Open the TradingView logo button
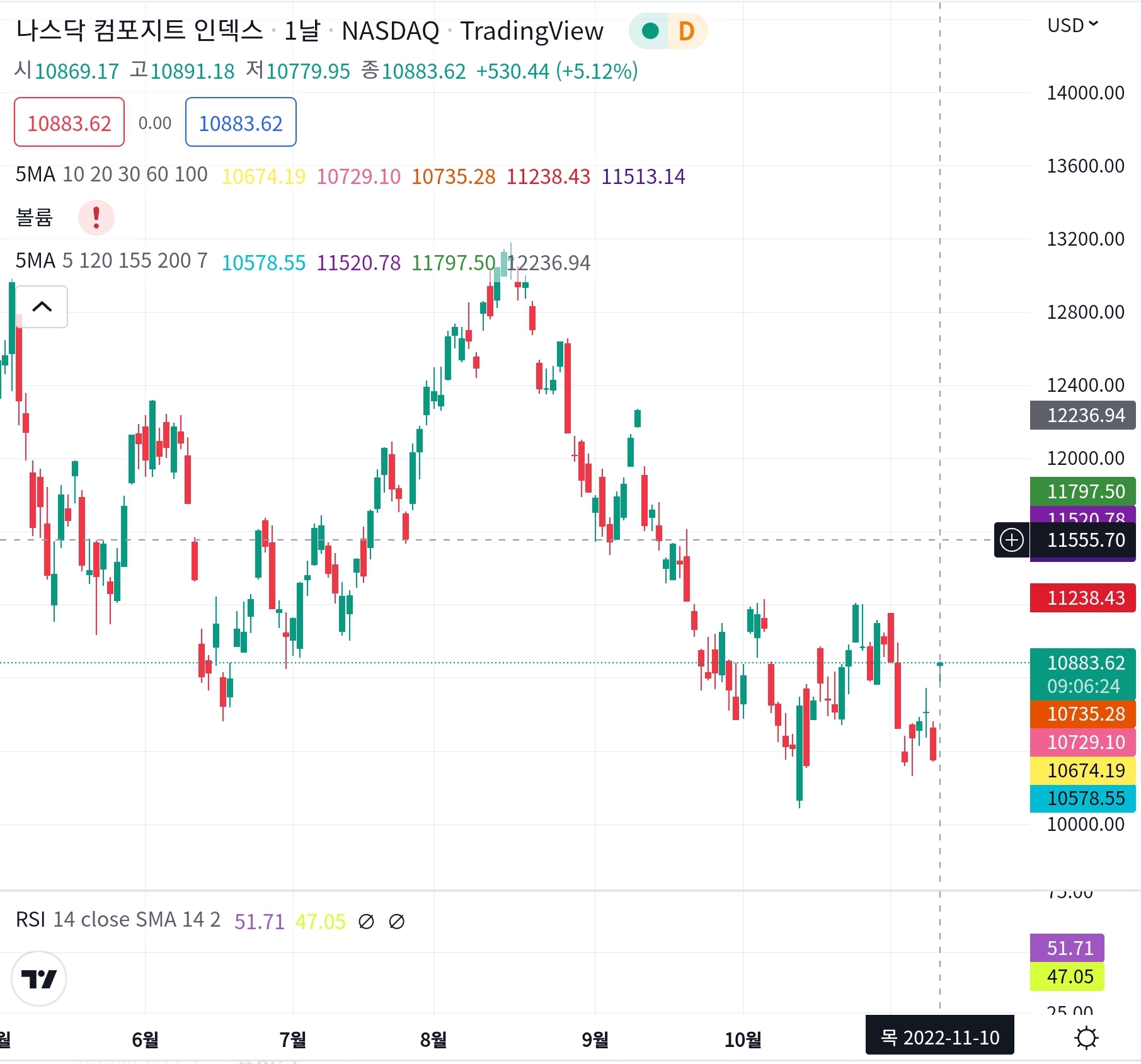Screen dimensions: 1141x1064 (39, 978)
